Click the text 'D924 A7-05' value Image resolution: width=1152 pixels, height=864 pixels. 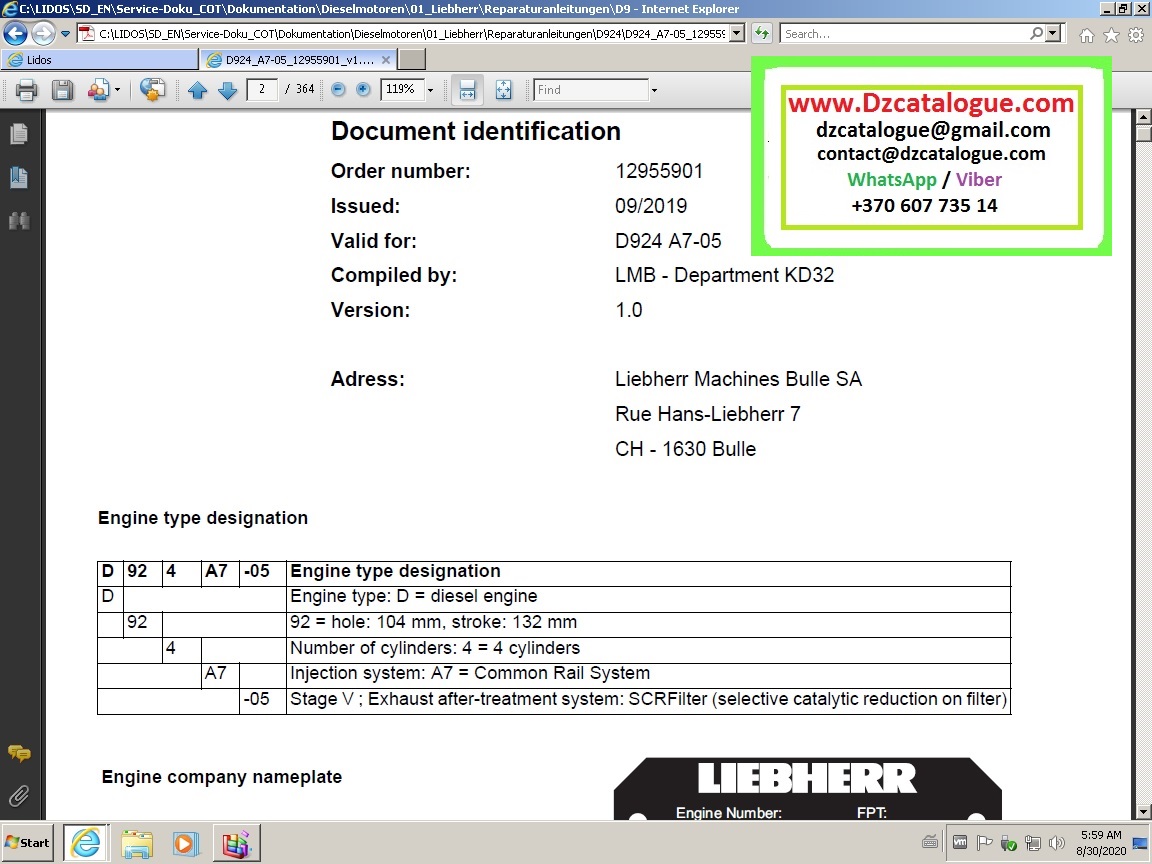[668, 241]
